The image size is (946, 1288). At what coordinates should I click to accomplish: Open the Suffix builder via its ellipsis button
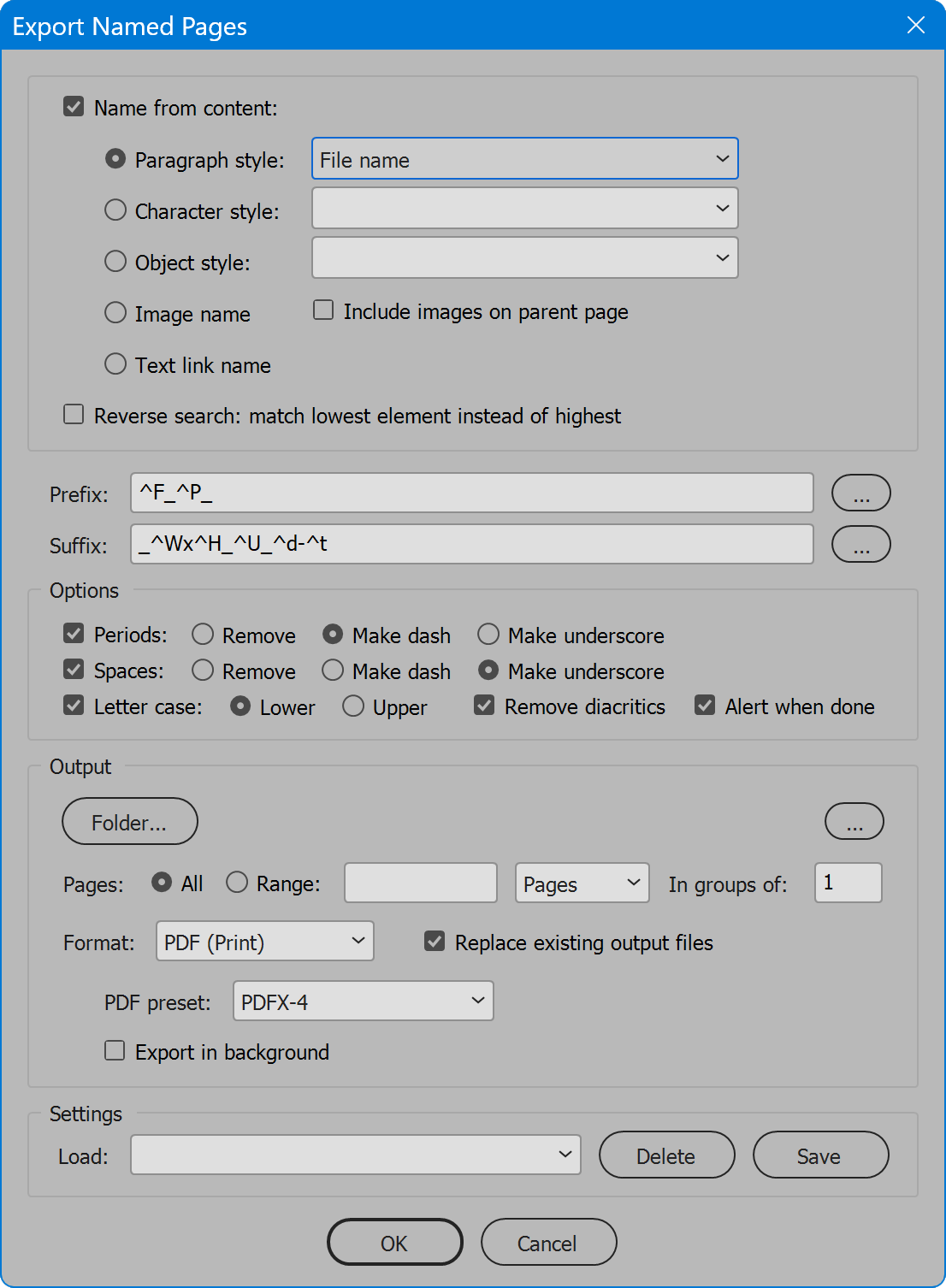point(860,544)
